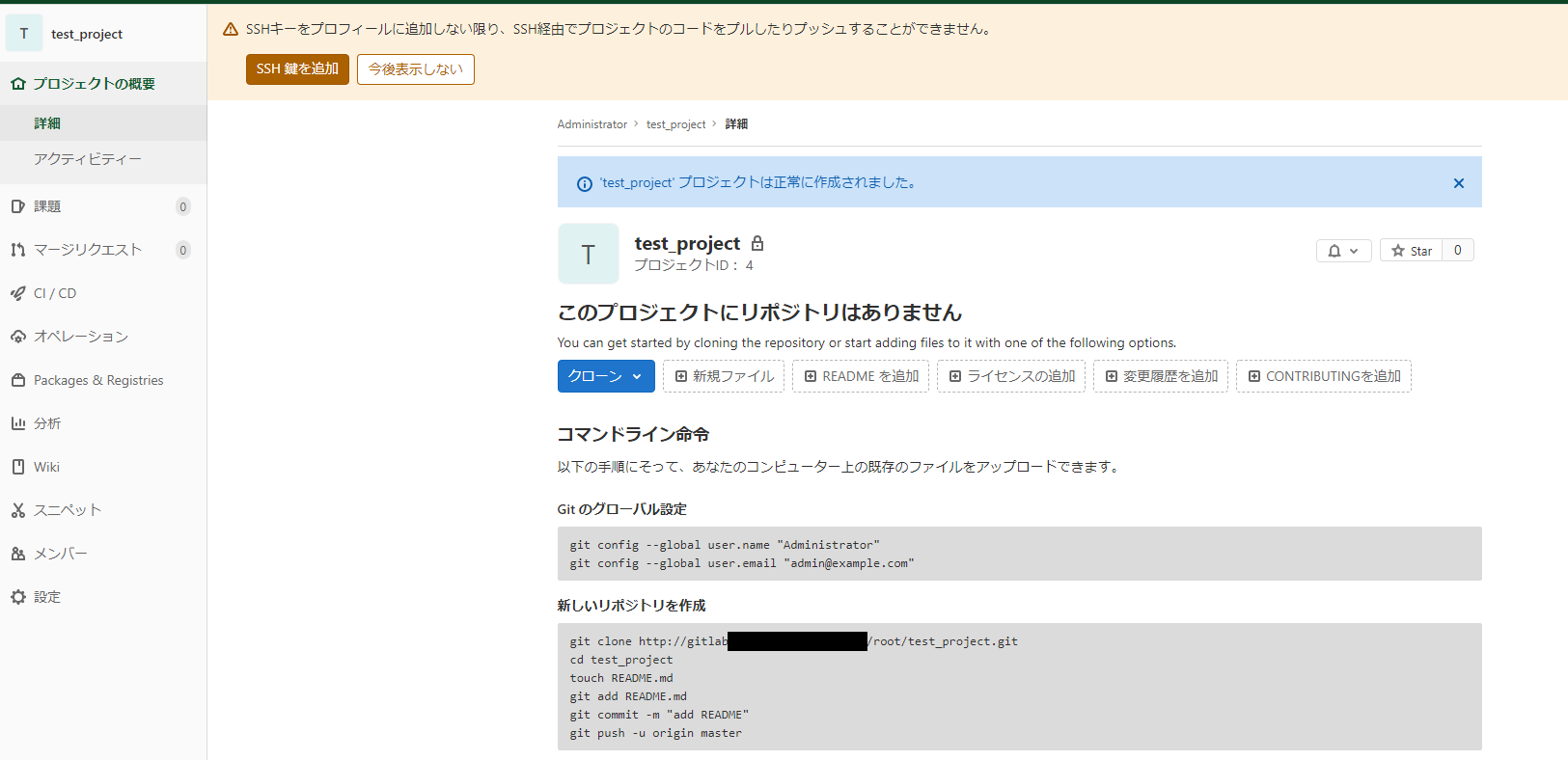Open the 課題 issues menu
This screenshot has width=1568, height=760.
(103, 206)
